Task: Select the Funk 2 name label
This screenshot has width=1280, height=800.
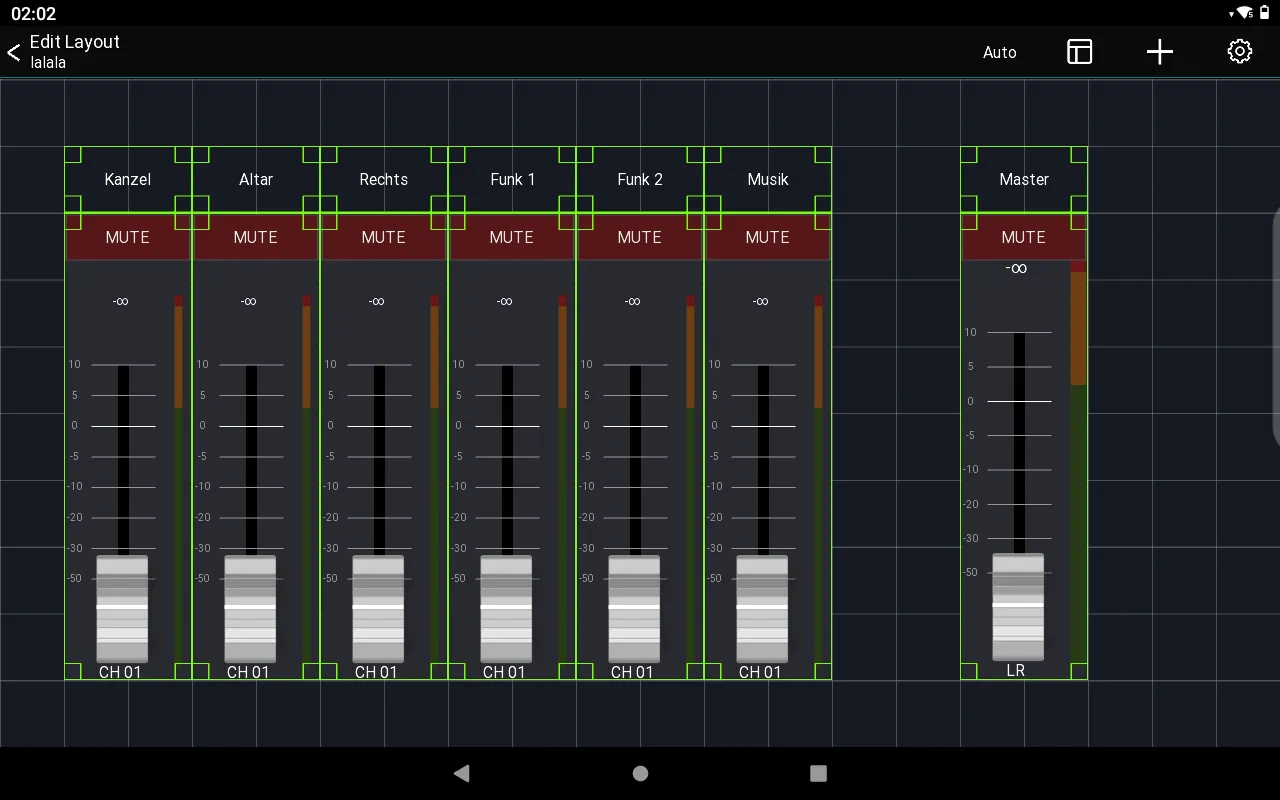Action: (x=640, y=180)
